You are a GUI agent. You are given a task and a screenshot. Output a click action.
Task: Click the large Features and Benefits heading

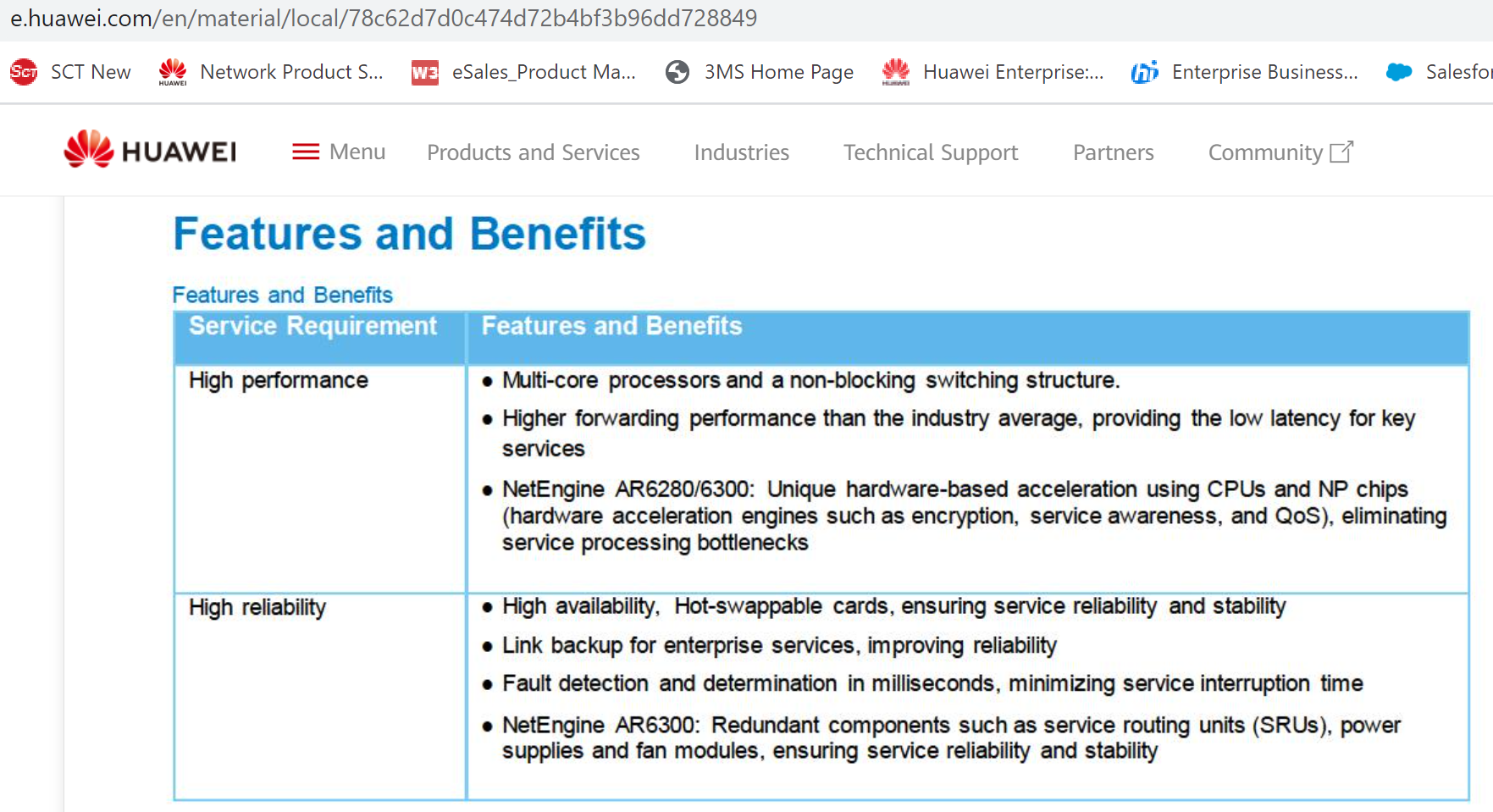click(x=410, y=234)
